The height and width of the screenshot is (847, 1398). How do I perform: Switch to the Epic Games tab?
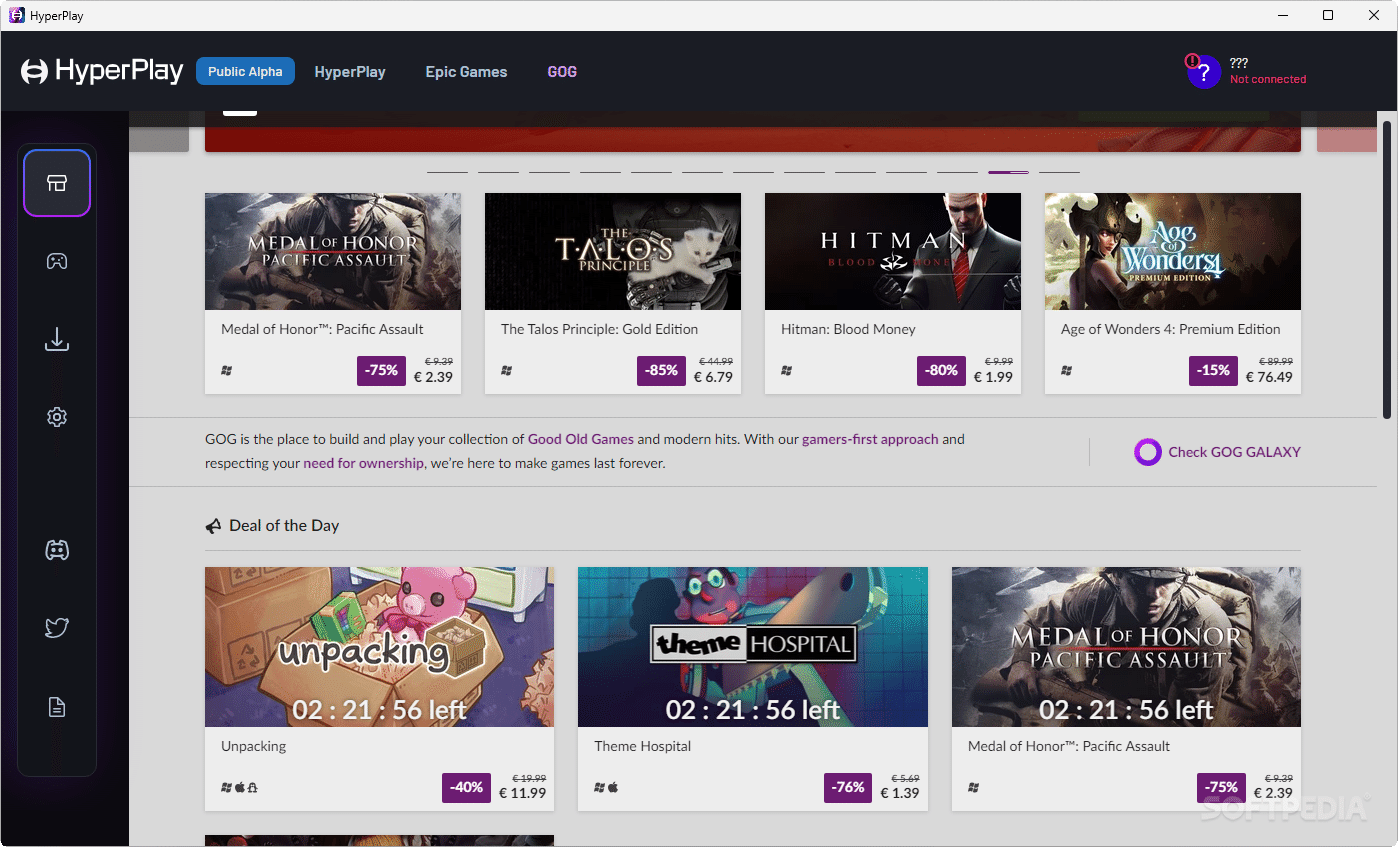[x=466, y=72]
